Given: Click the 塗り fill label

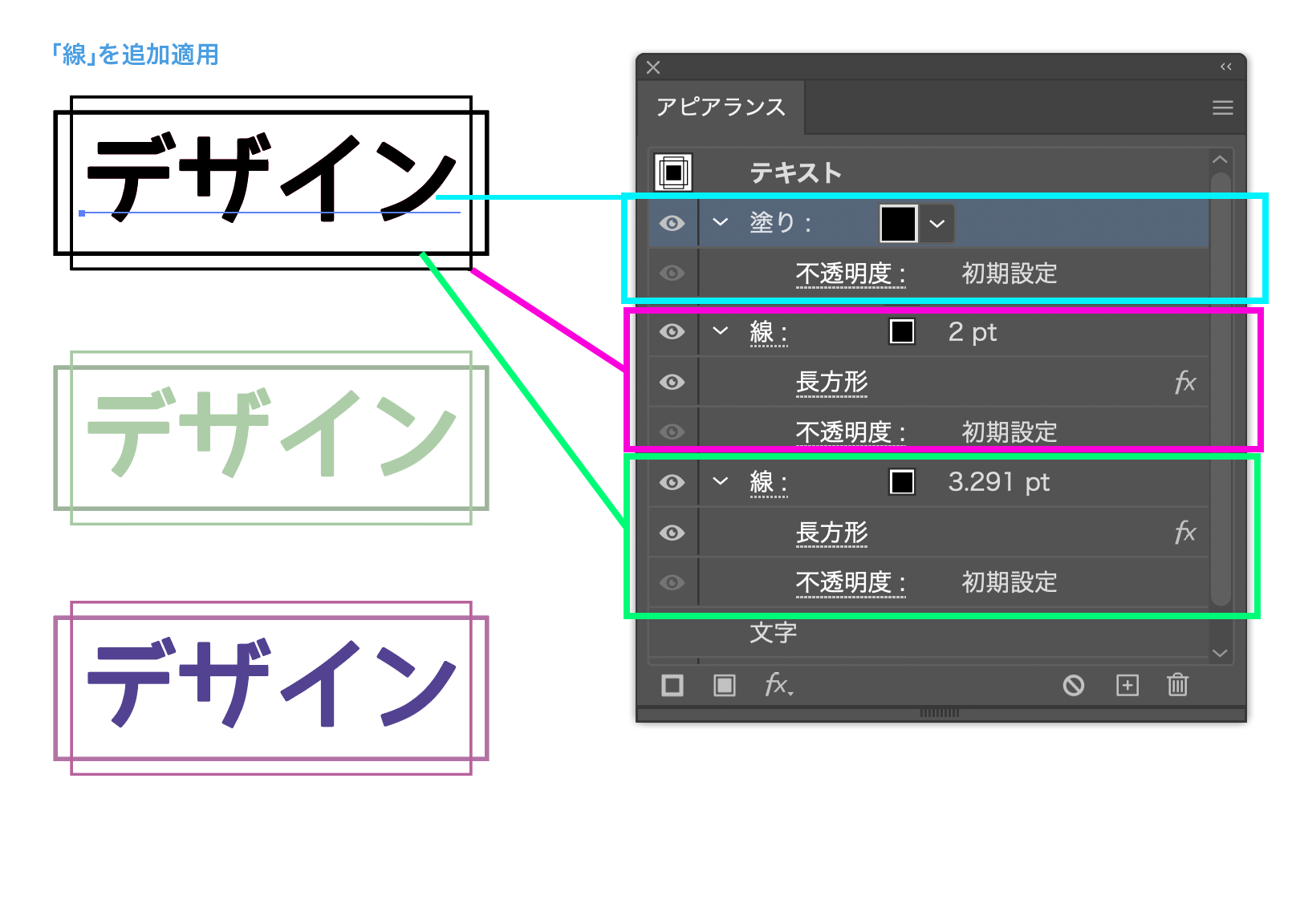Looking at the screenshot, I should (x=780, y=222).
